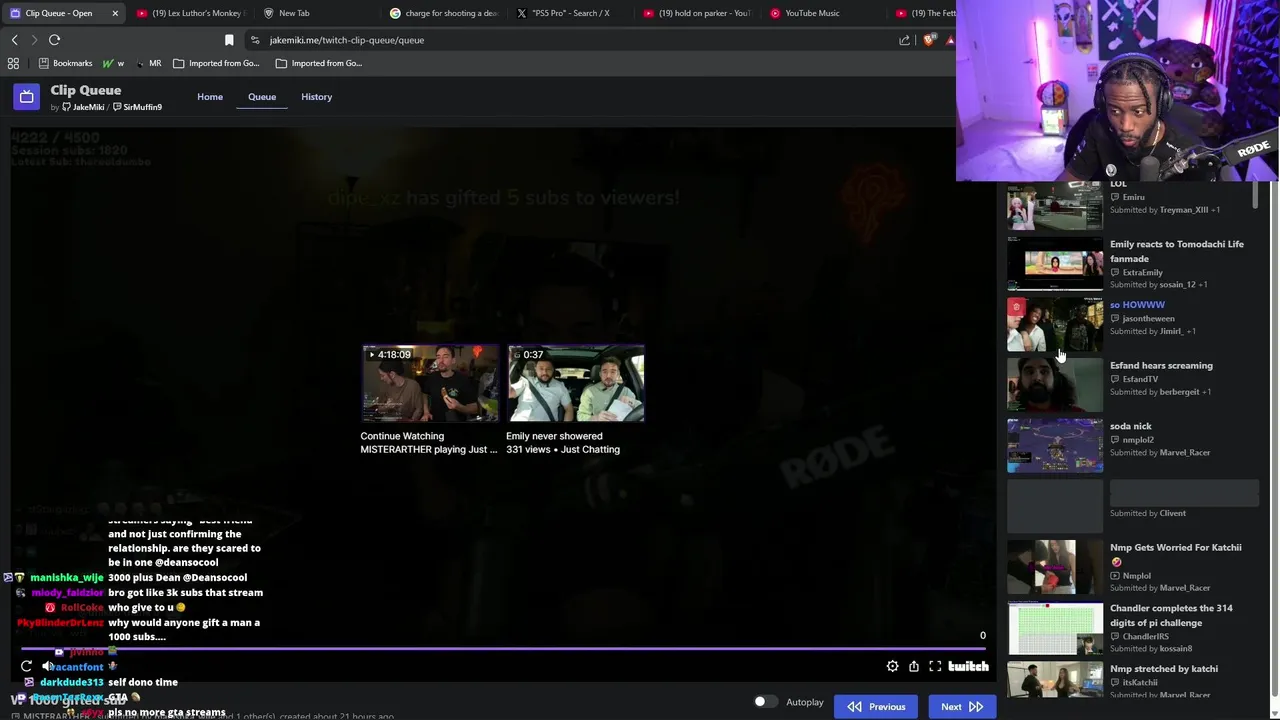Switch to the 'charge for shooting' Google tab
The width and height of the screenshot is (1280, 720).
[x=444, y=13]
